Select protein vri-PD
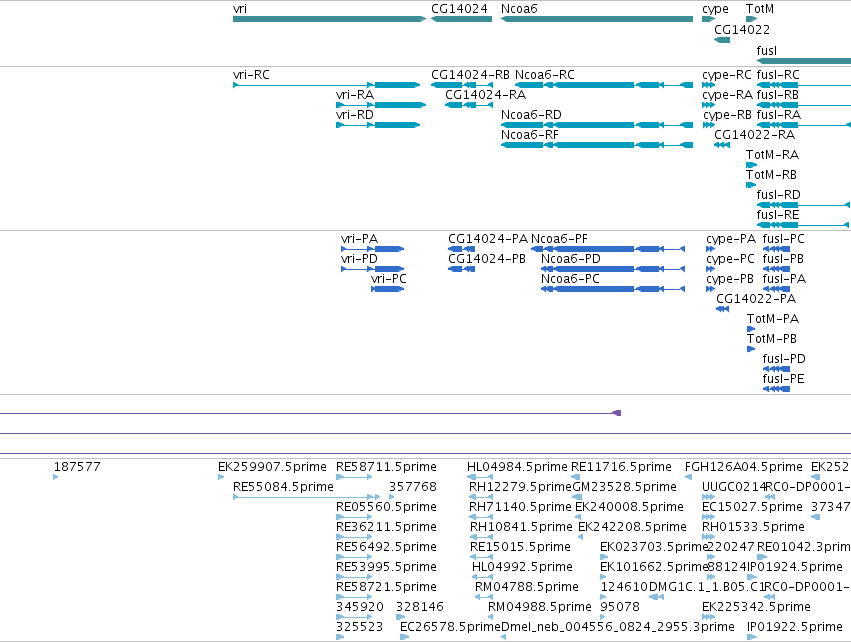 click(x=372, y=269)
